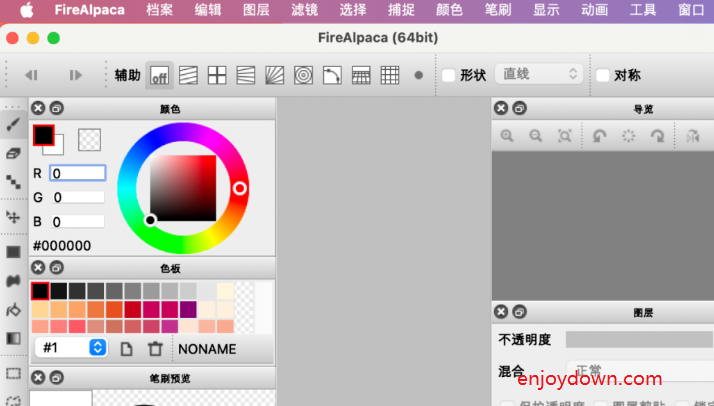Open the Apple system menu

pos(27,10)
